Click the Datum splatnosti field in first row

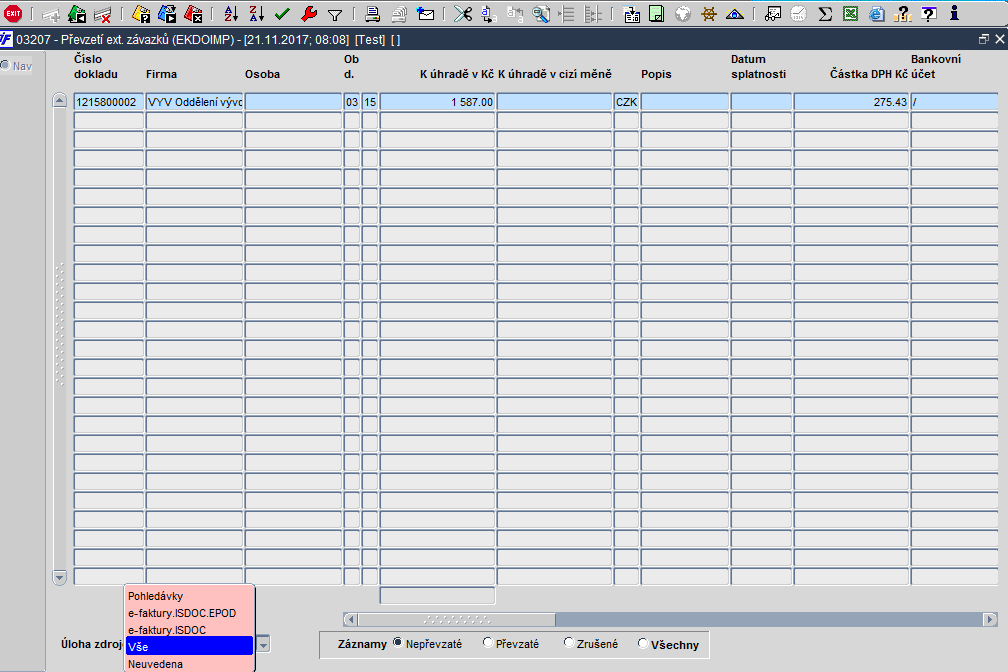[761, 102]
